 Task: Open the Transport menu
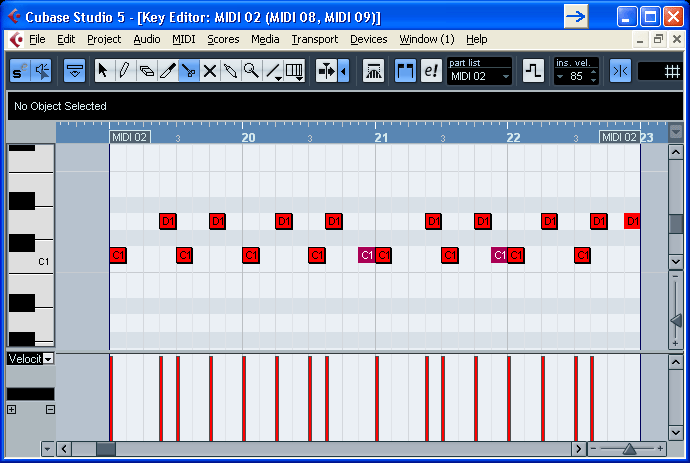(x=315, y=39)
